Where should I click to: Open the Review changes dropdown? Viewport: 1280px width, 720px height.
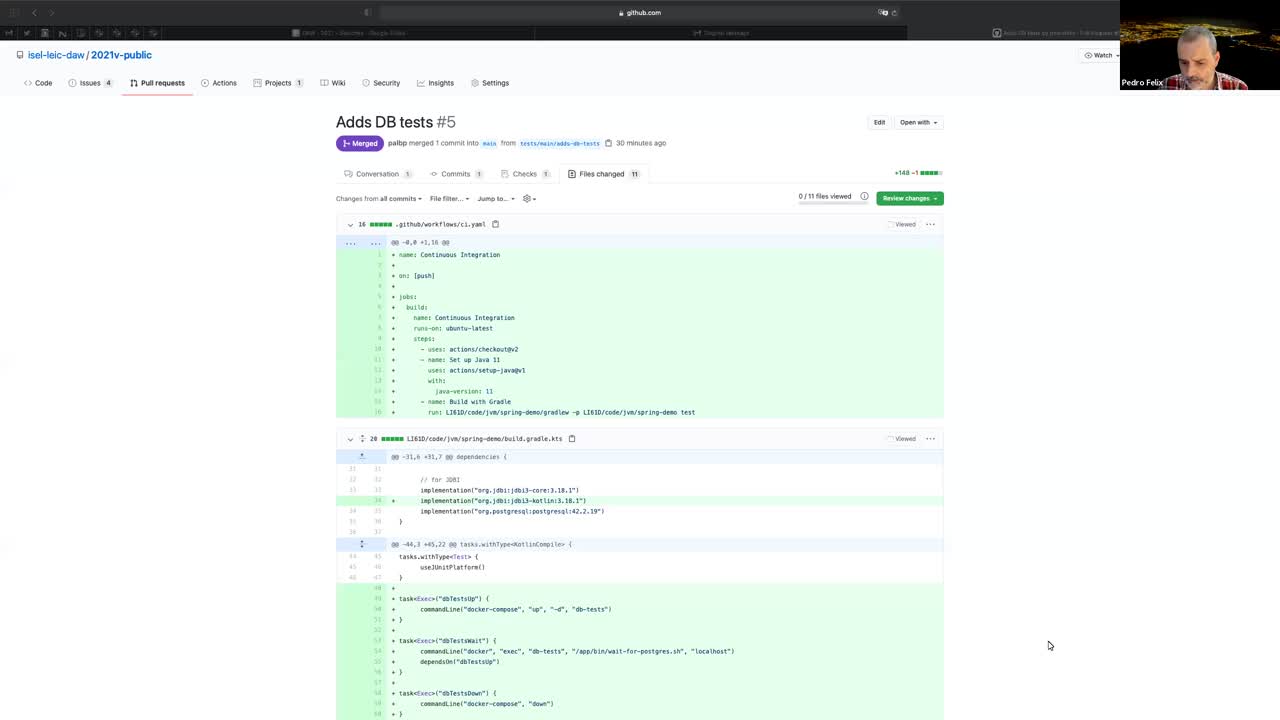910,198
